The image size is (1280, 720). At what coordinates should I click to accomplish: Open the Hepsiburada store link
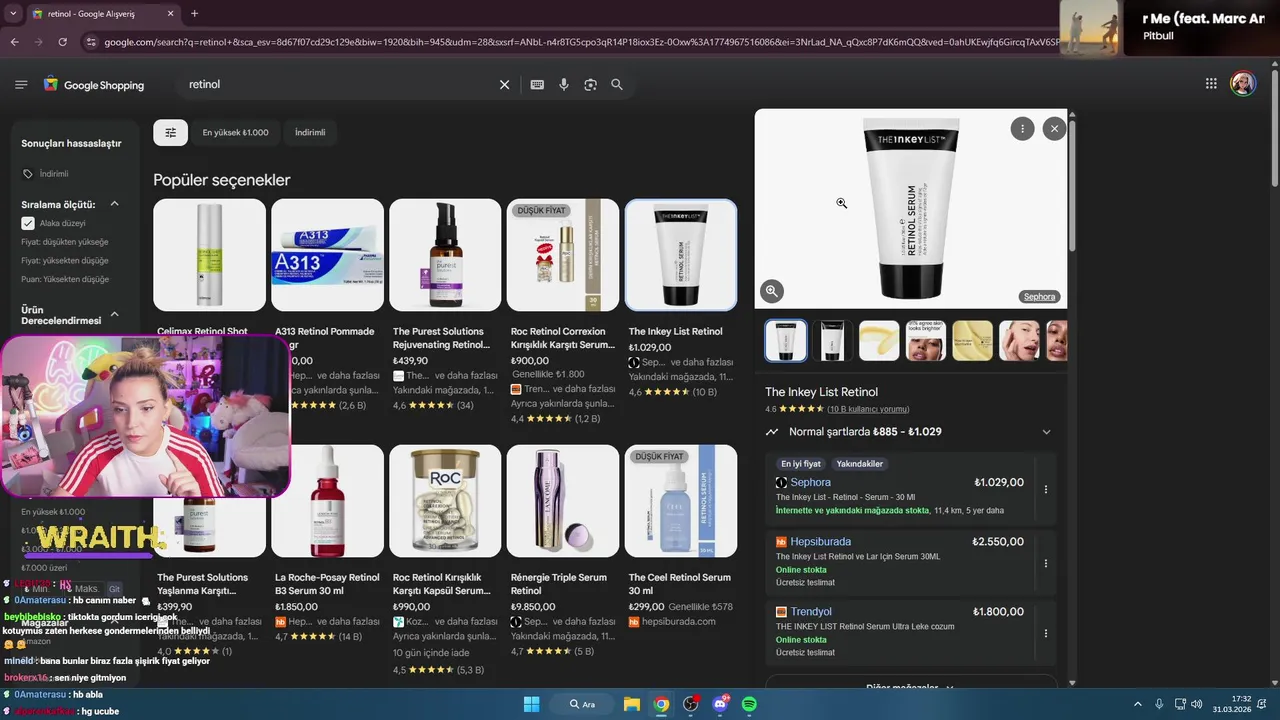(x=820, y=542)
